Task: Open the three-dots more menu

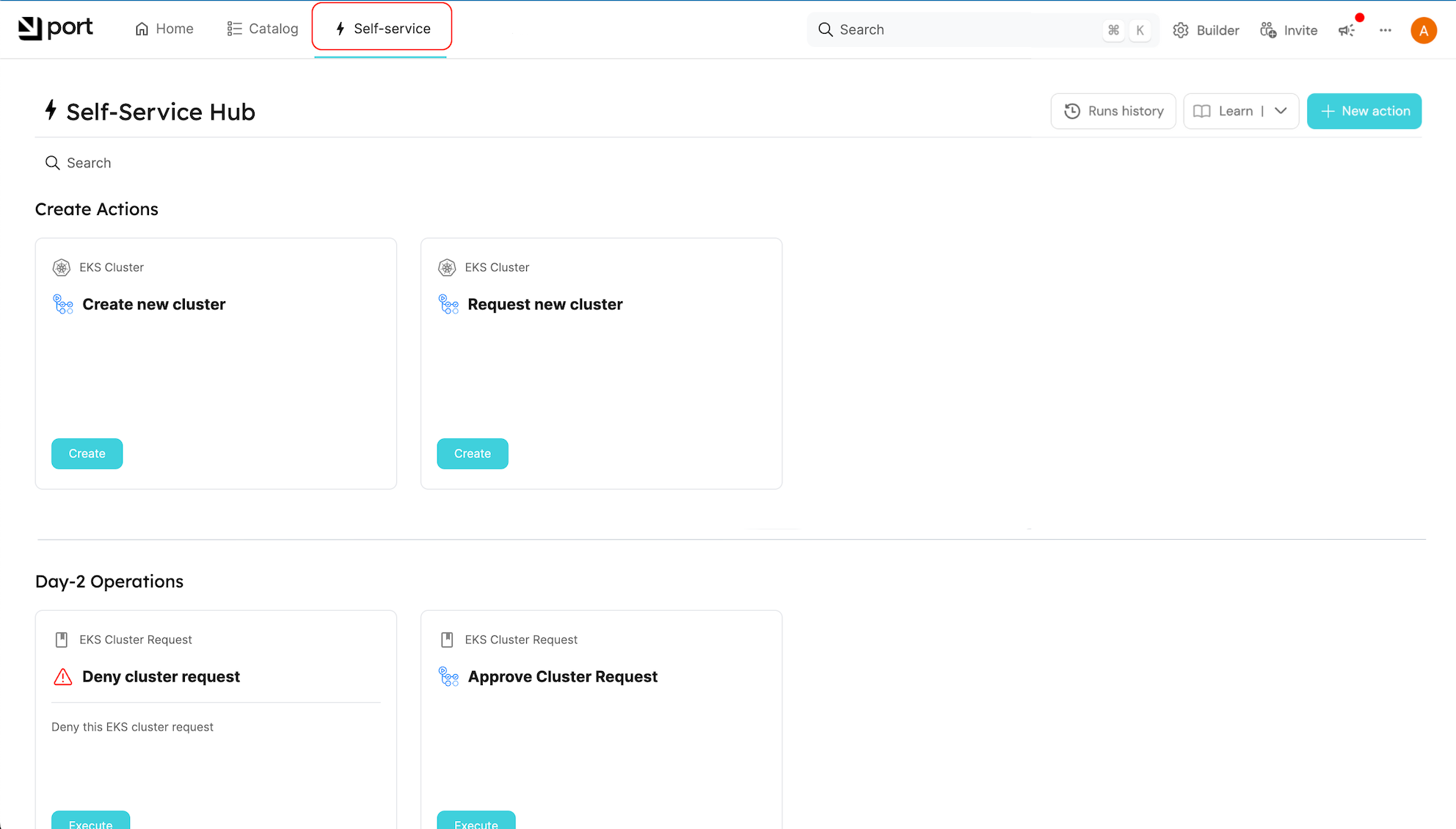Action: [x=1385, y=30]
